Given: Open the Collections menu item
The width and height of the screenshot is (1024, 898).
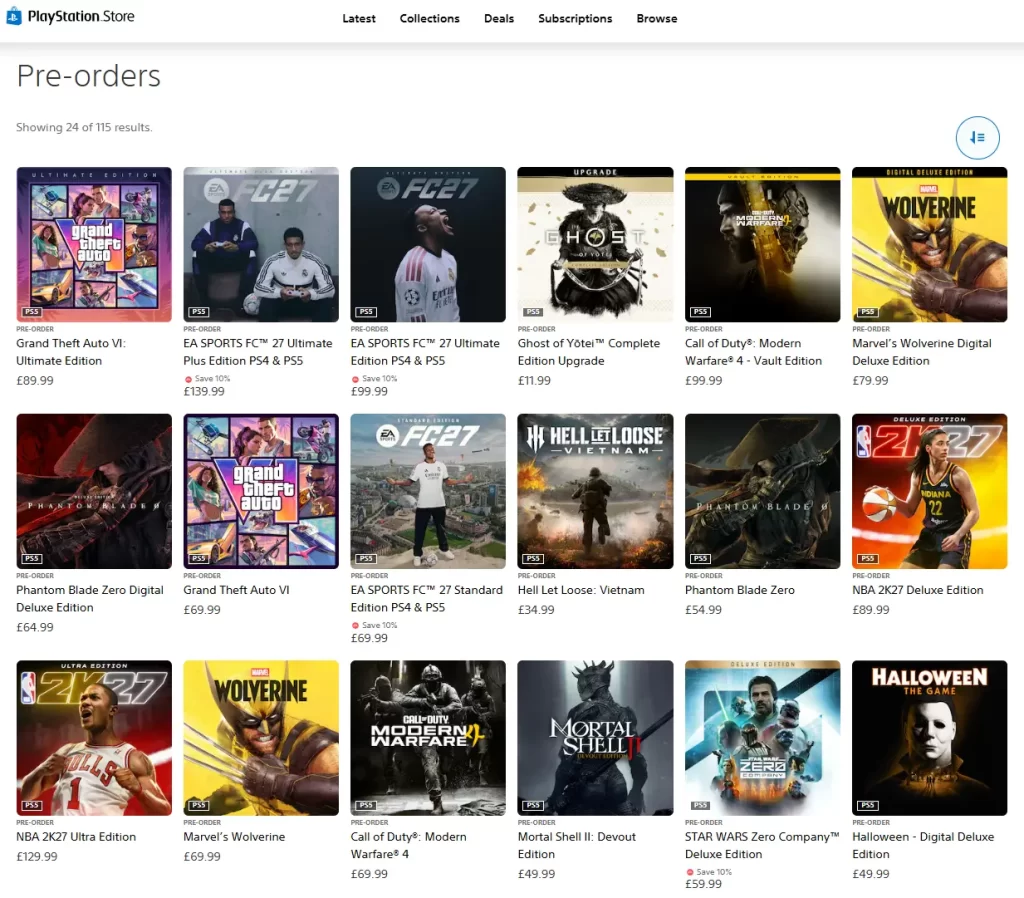Looking at the screenshot, I should tap(429, 18).
